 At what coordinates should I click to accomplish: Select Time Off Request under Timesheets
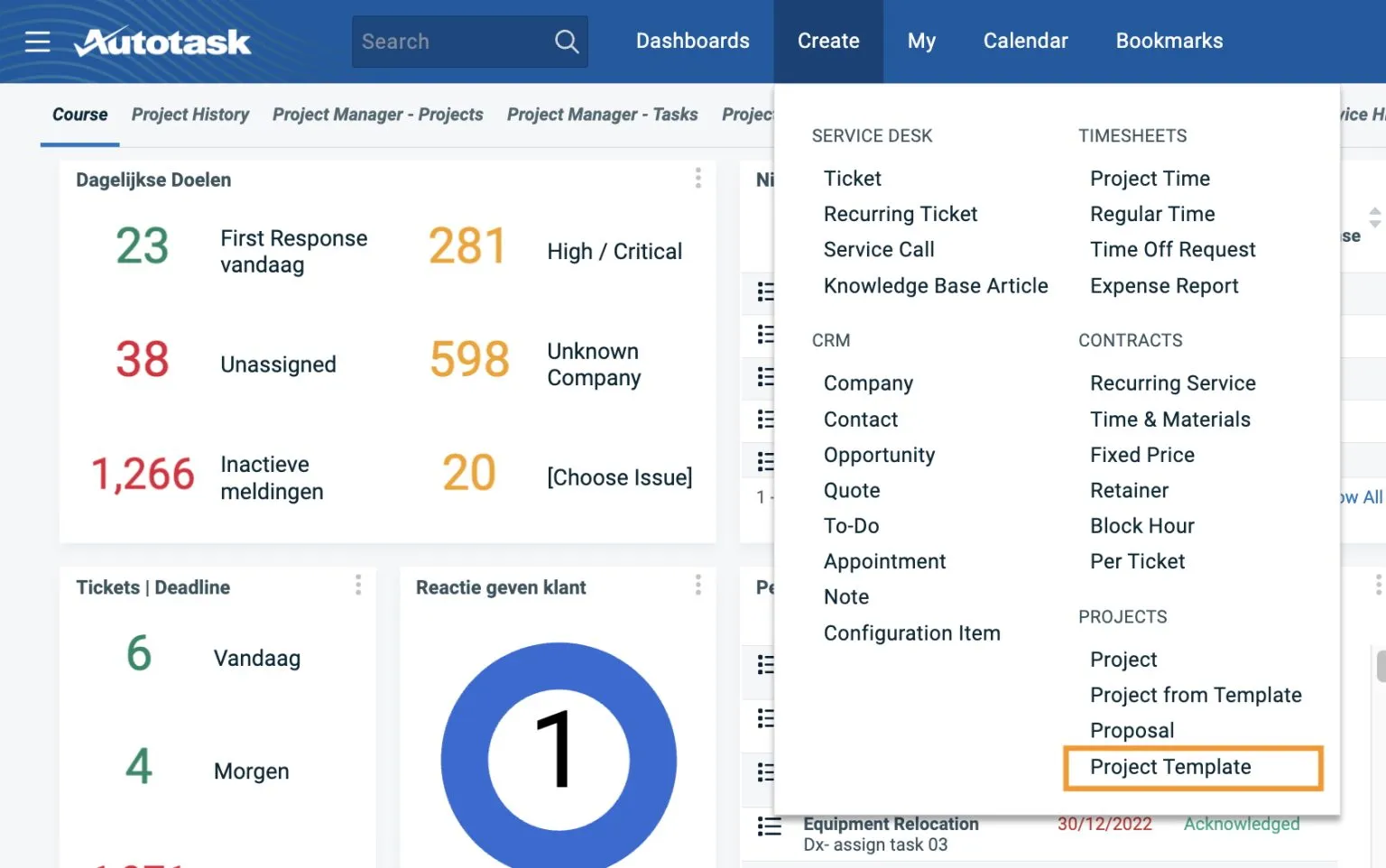1172,249
